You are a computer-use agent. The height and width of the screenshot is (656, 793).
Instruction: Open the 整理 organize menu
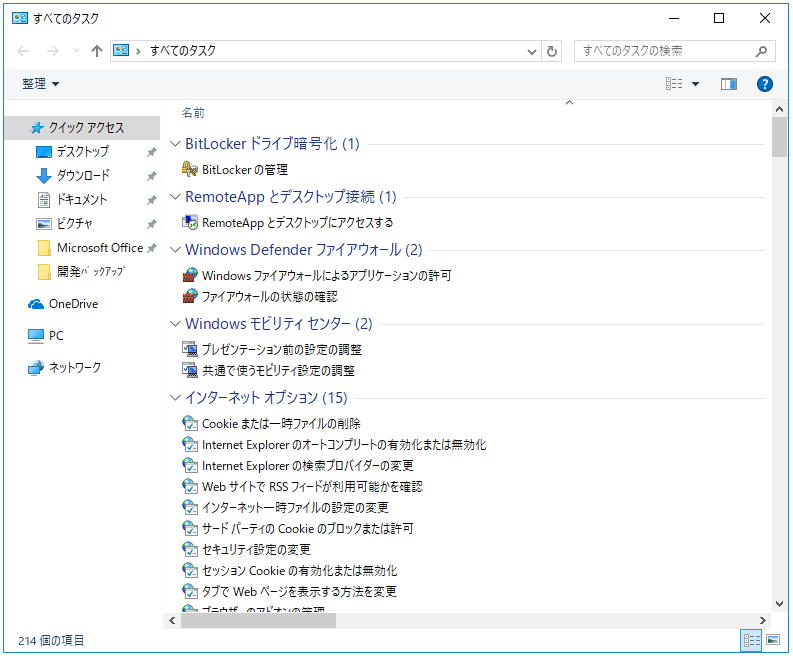point(40,83)
